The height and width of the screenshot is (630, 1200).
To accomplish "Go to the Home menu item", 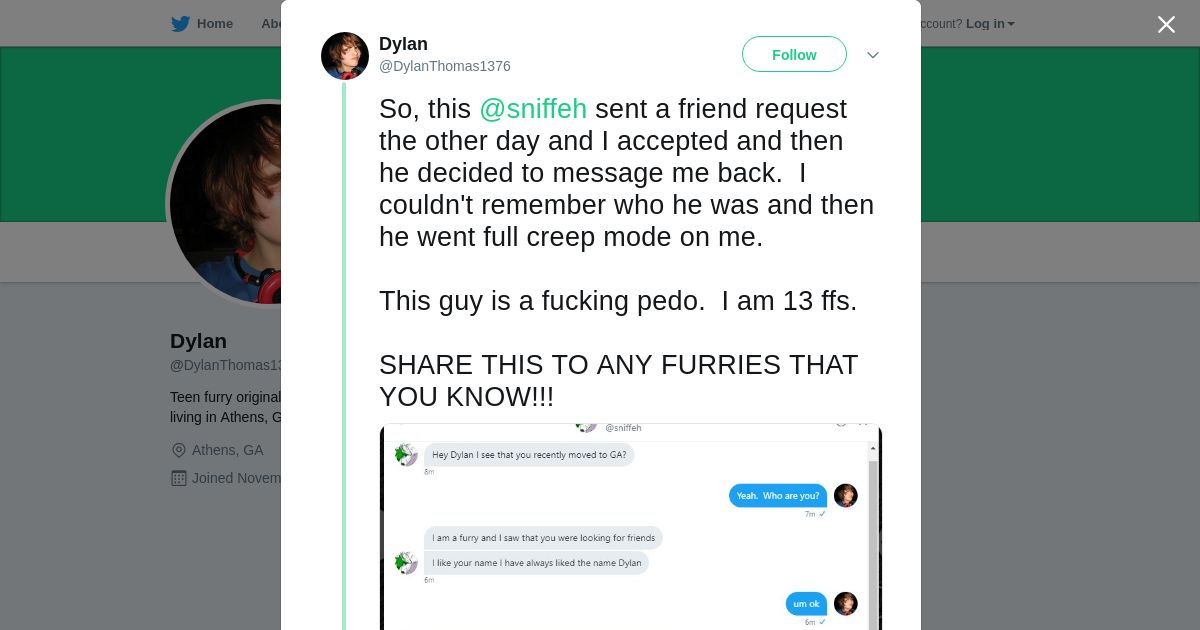I will pyautogui.click(x=214, y=24).
